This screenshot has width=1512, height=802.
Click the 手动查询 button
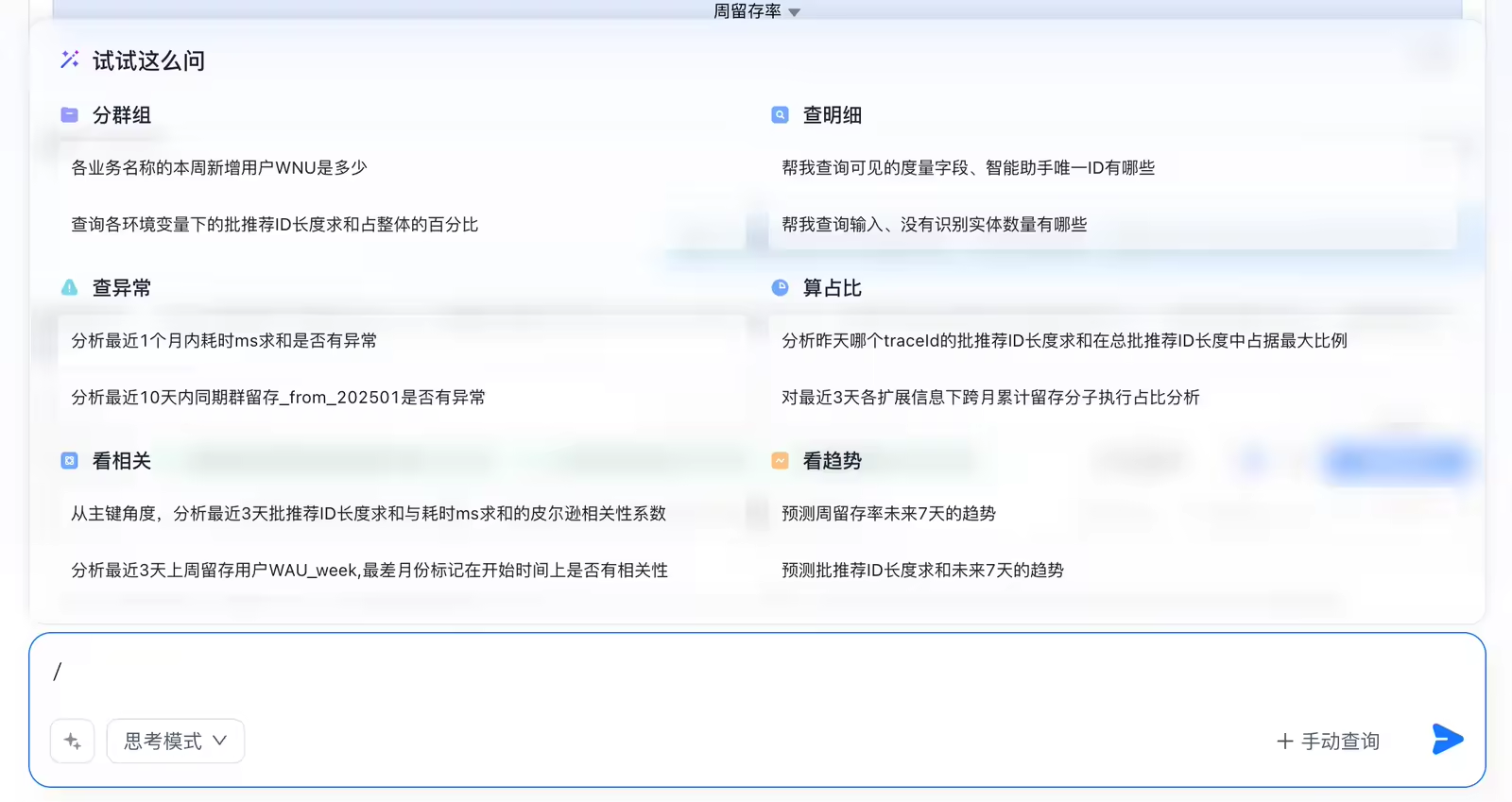(1329, 742)
